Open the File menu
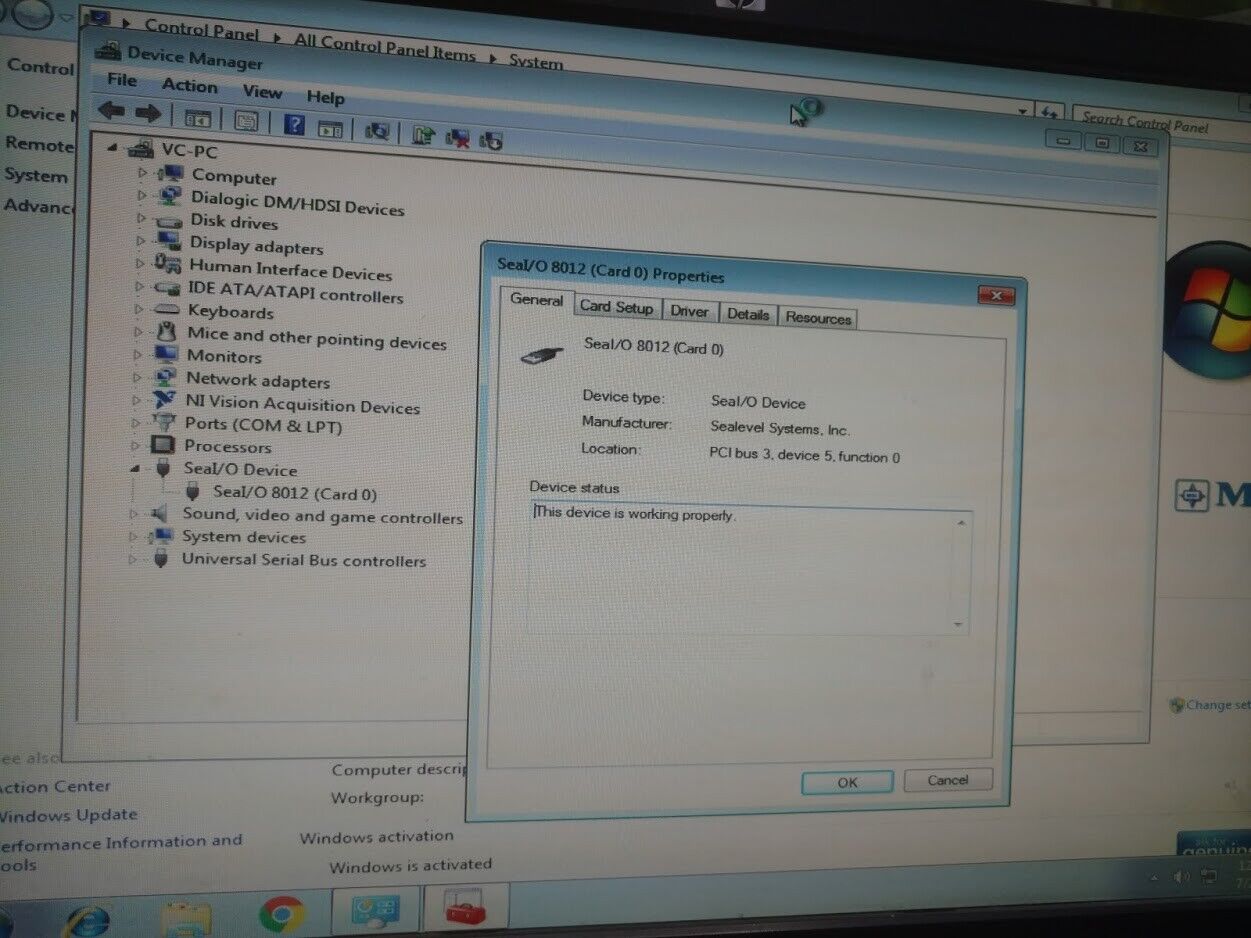 click(121, 80)
